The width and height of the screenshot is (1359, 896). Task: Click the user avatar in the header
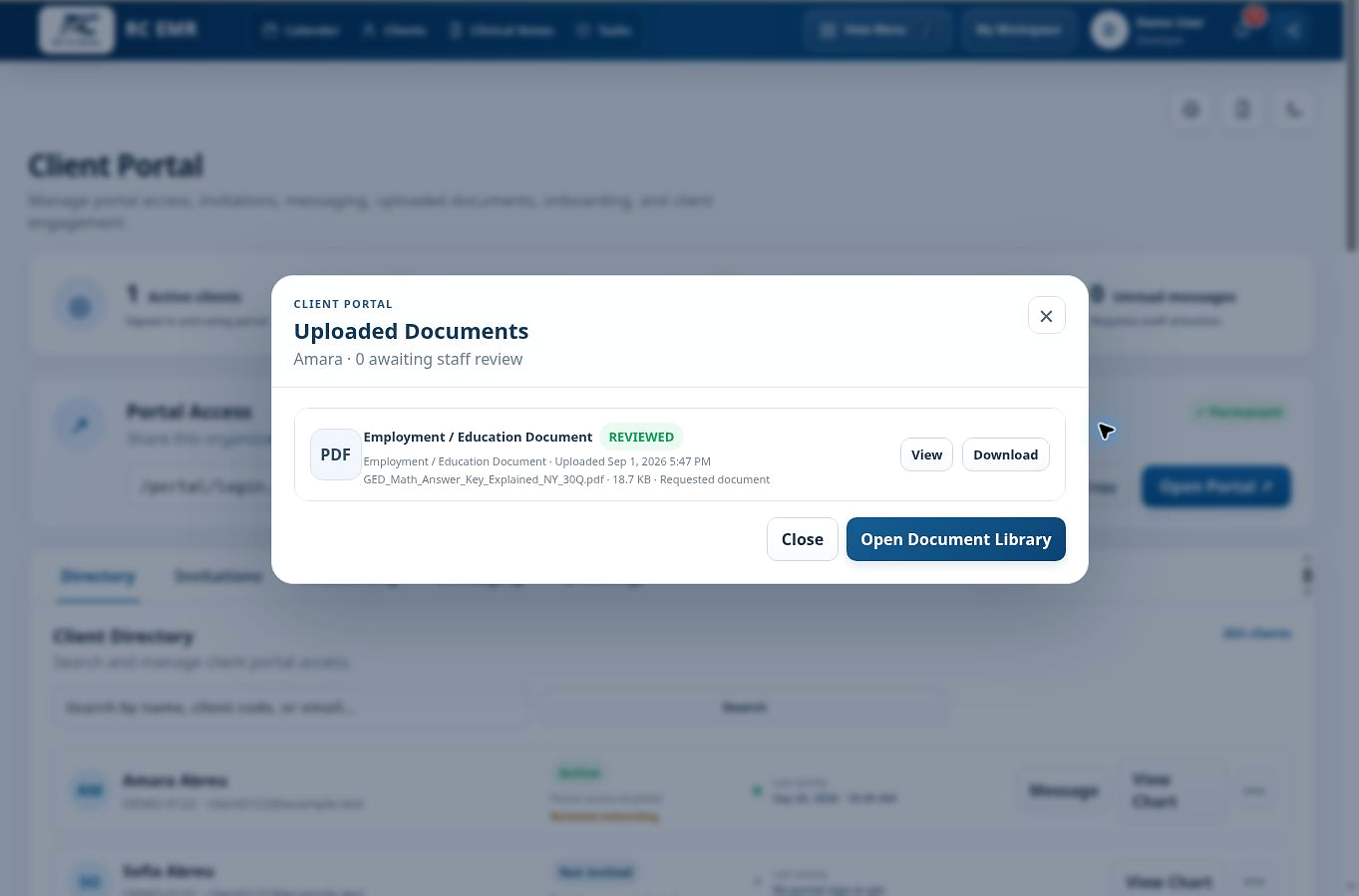coord(1109,30)
